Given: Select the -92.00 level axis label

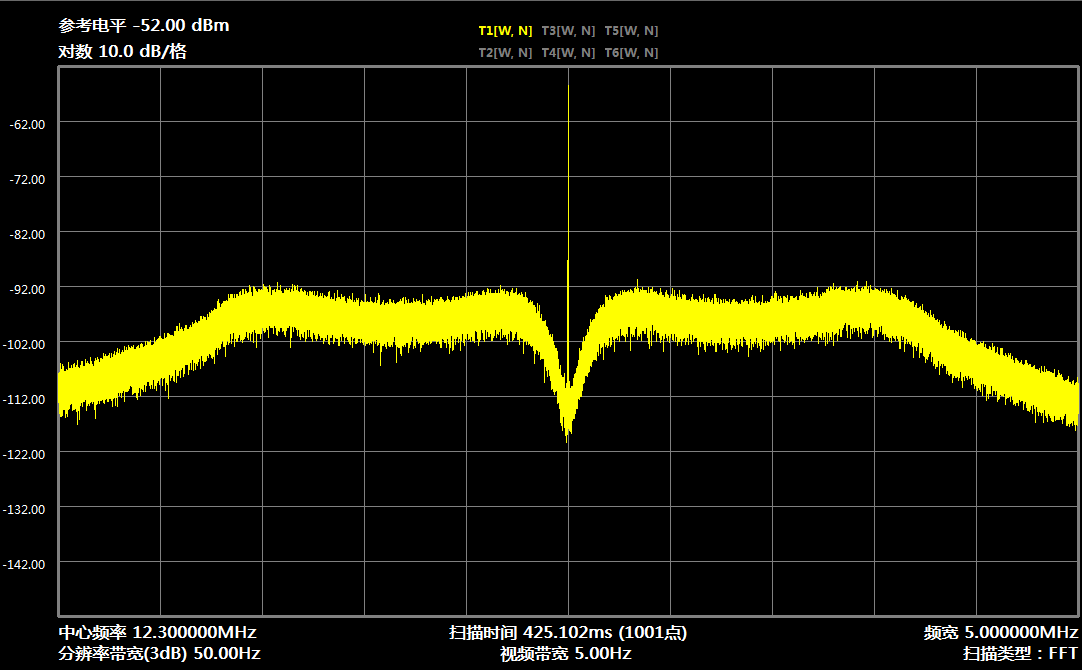Looking at the screenshot, I should coord(27,289).
